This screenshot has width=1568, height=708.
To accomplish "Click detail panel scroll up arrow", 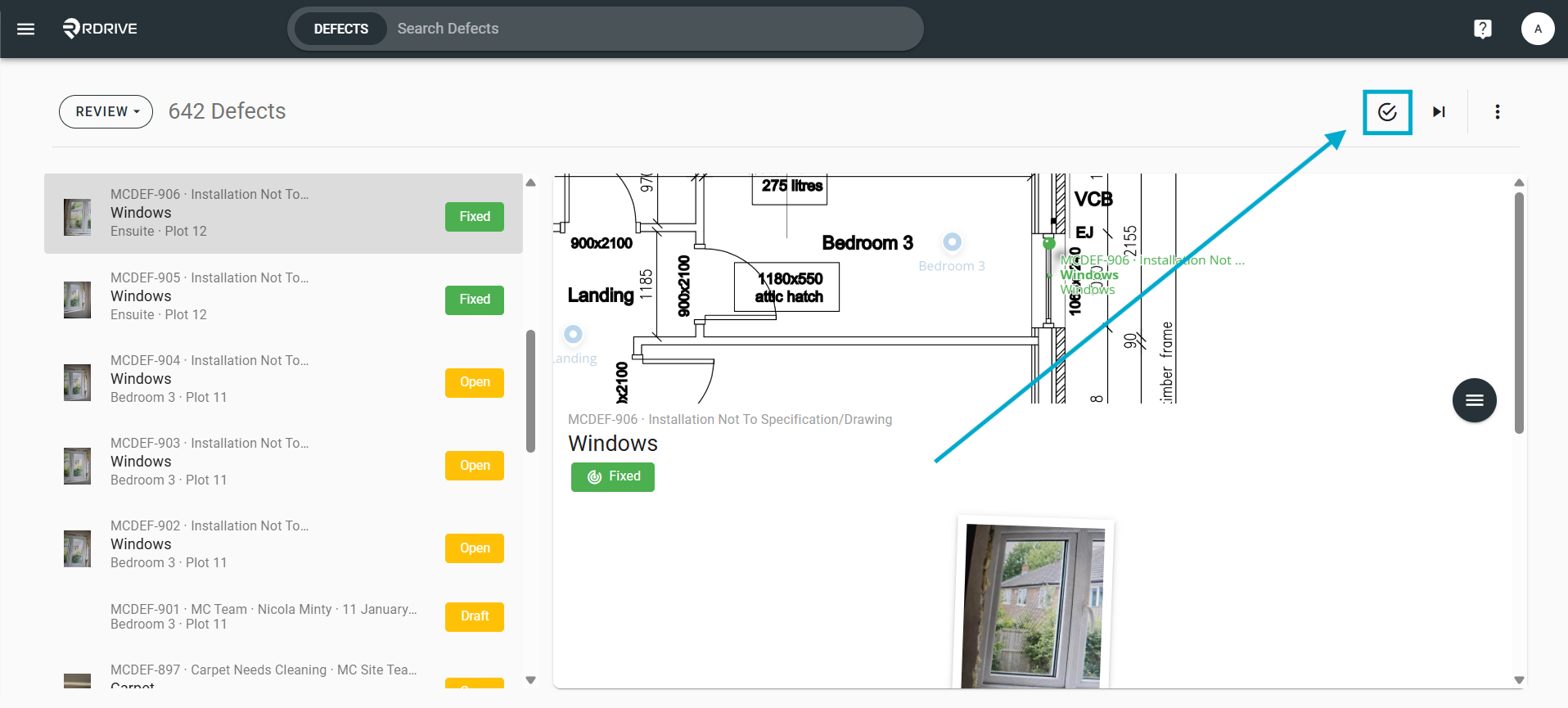I will pyautogui.click(x=1519, y=183).
